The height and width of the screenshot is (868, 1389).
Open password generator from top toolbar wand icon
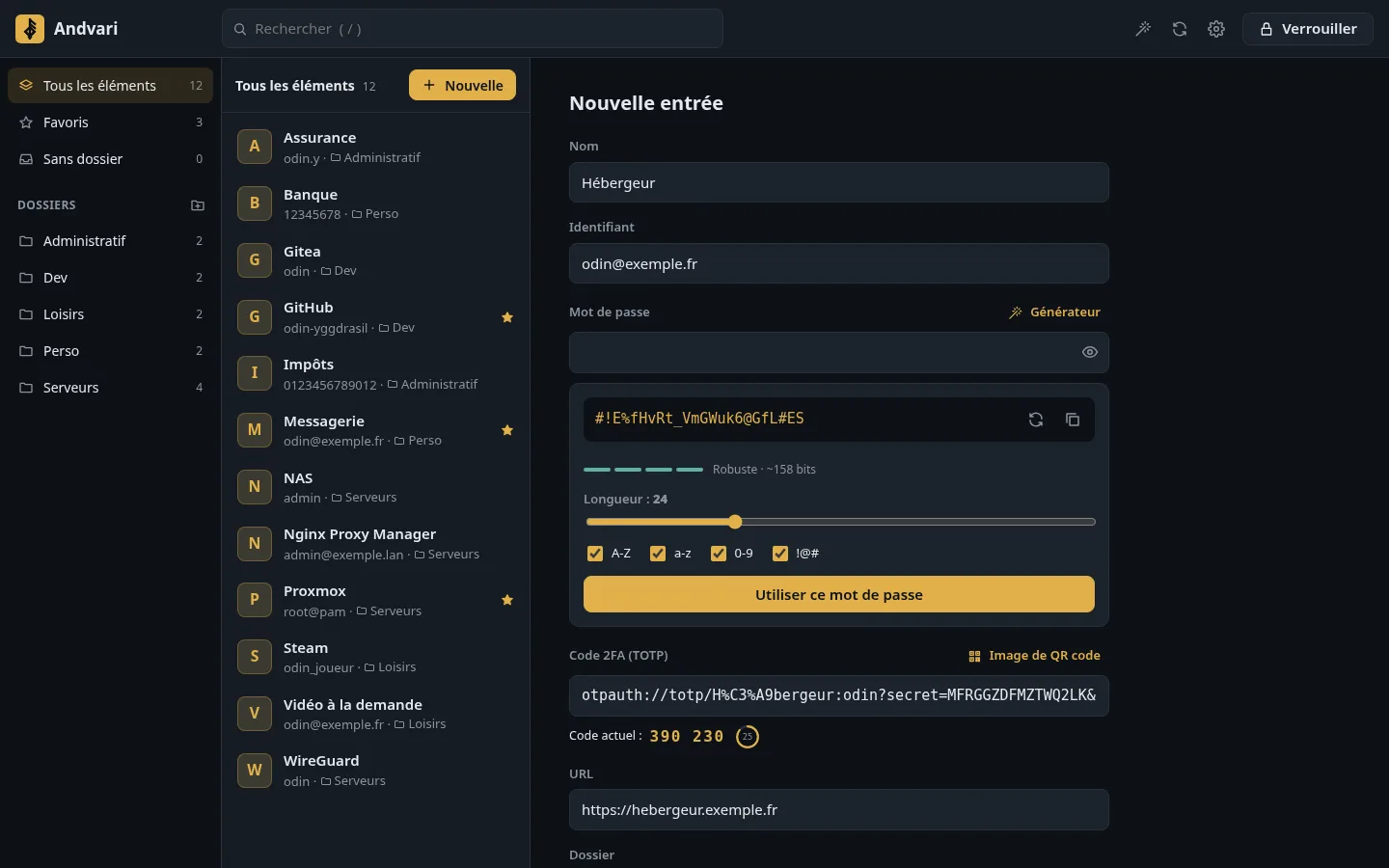click(1143, 29)
